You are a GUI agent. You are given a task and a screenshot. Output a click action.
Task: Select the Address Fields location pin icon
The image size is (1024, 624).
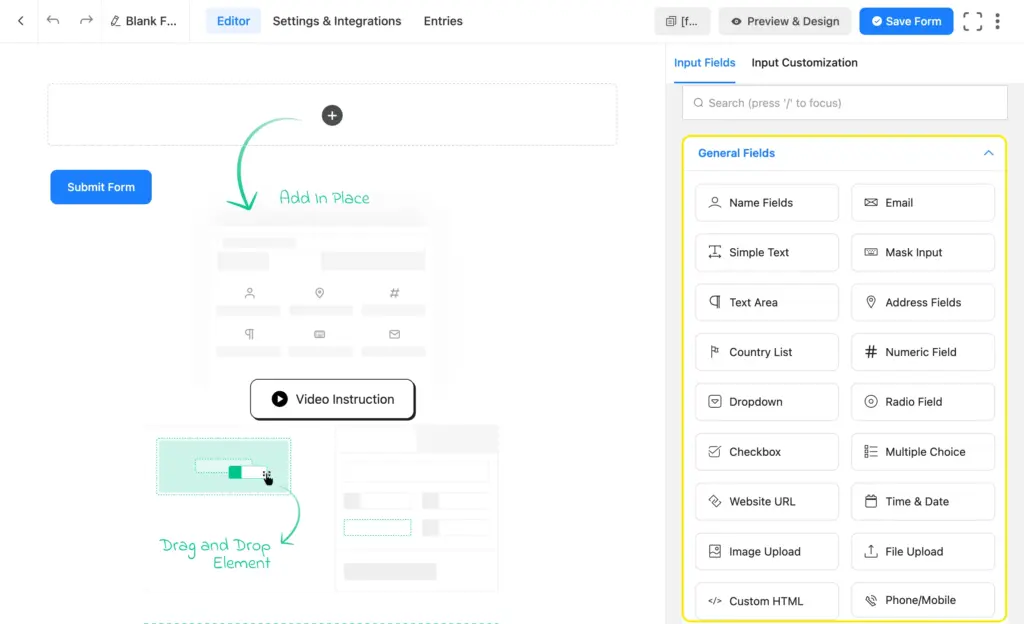pyautogui.click(x=869, y=302)
